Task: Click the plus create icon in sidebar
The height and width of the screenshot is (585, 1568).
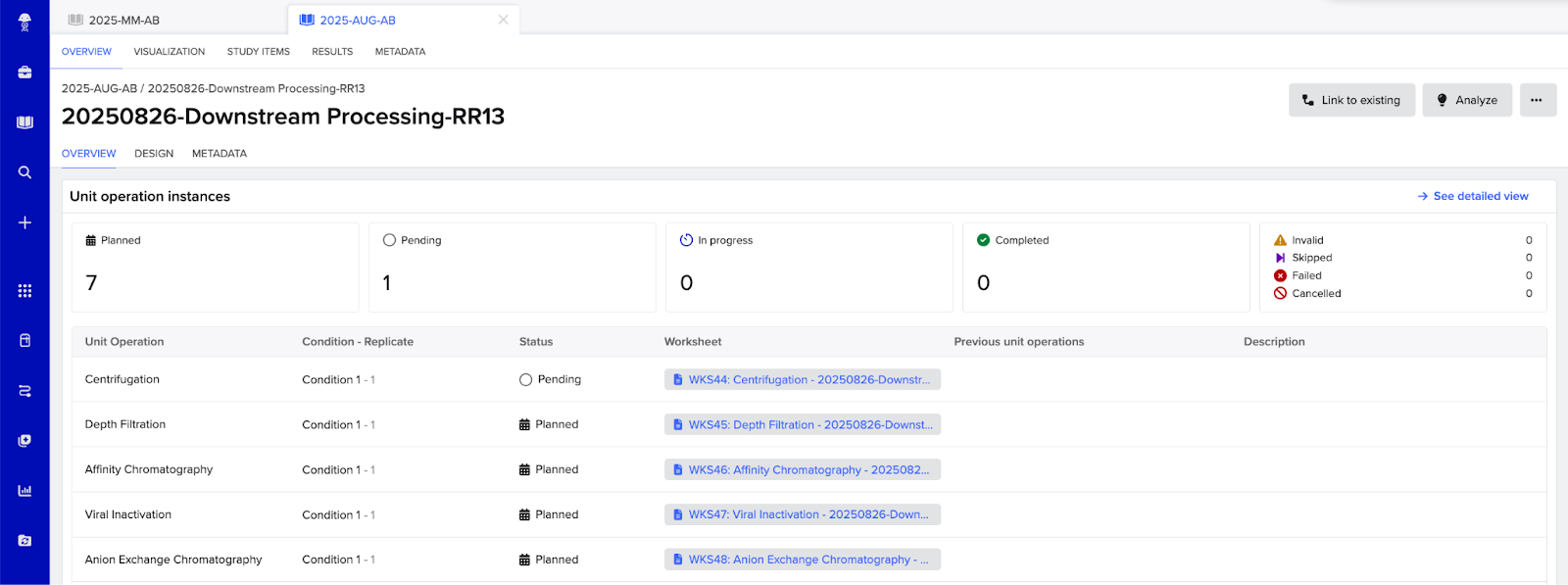Action: (24, 222)
